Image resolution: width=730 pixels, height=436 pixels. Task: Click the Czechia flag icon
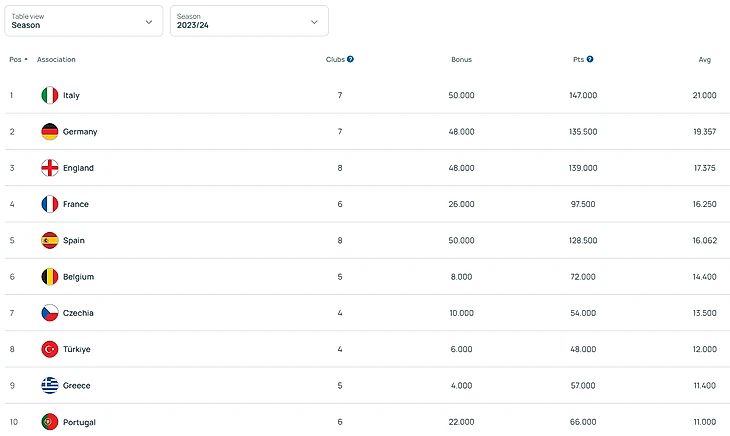50,313
